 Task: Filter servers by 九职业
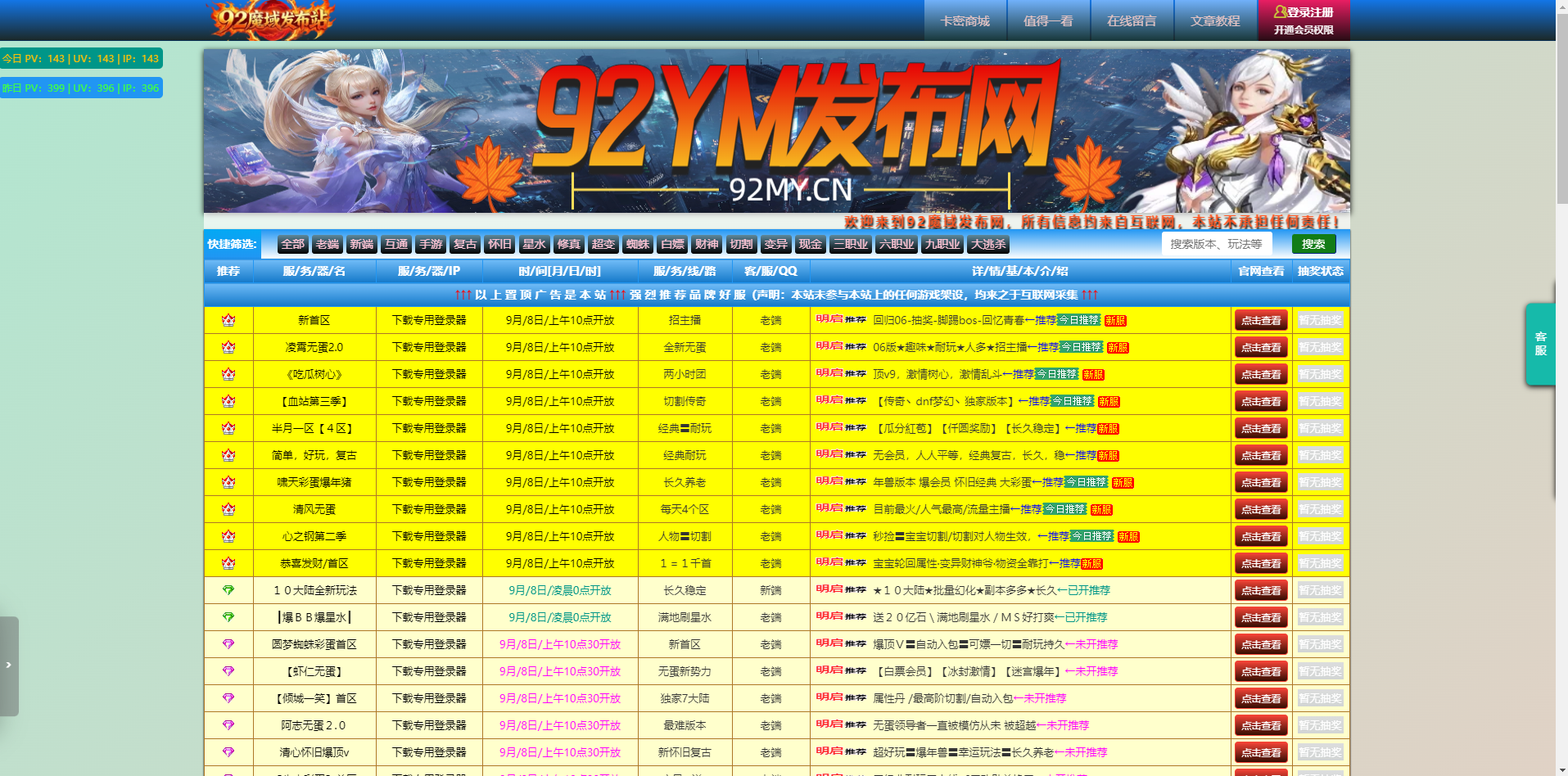tap(942, 244)
